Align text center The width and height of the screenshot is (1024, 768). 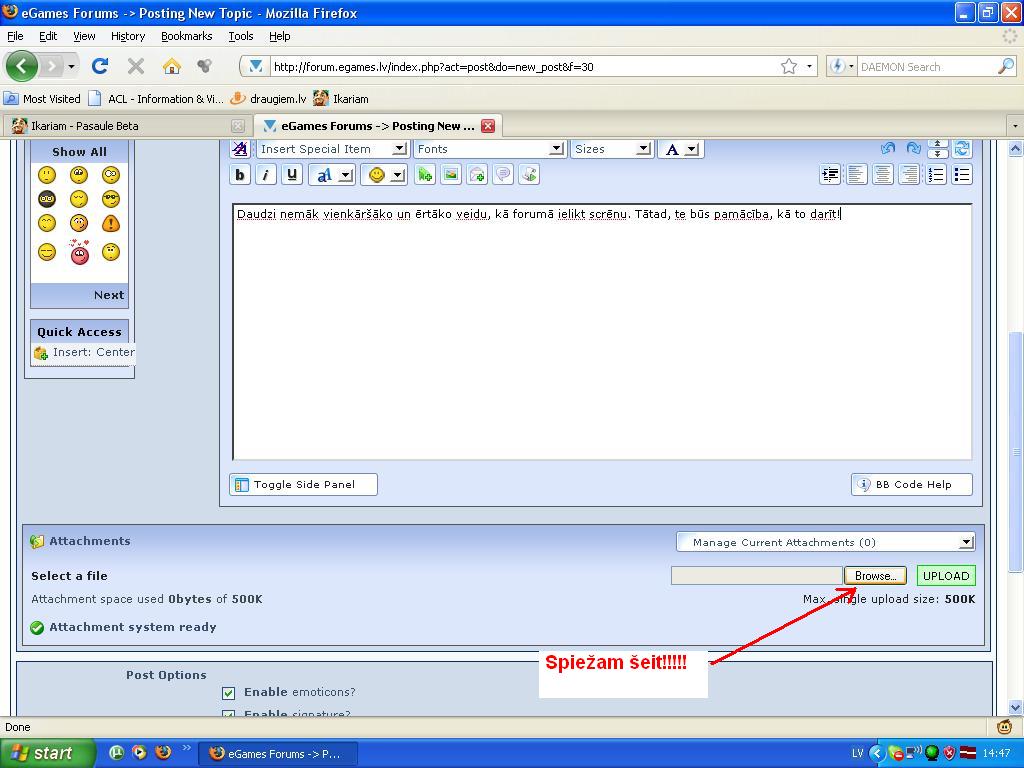(x=883, y=175)
